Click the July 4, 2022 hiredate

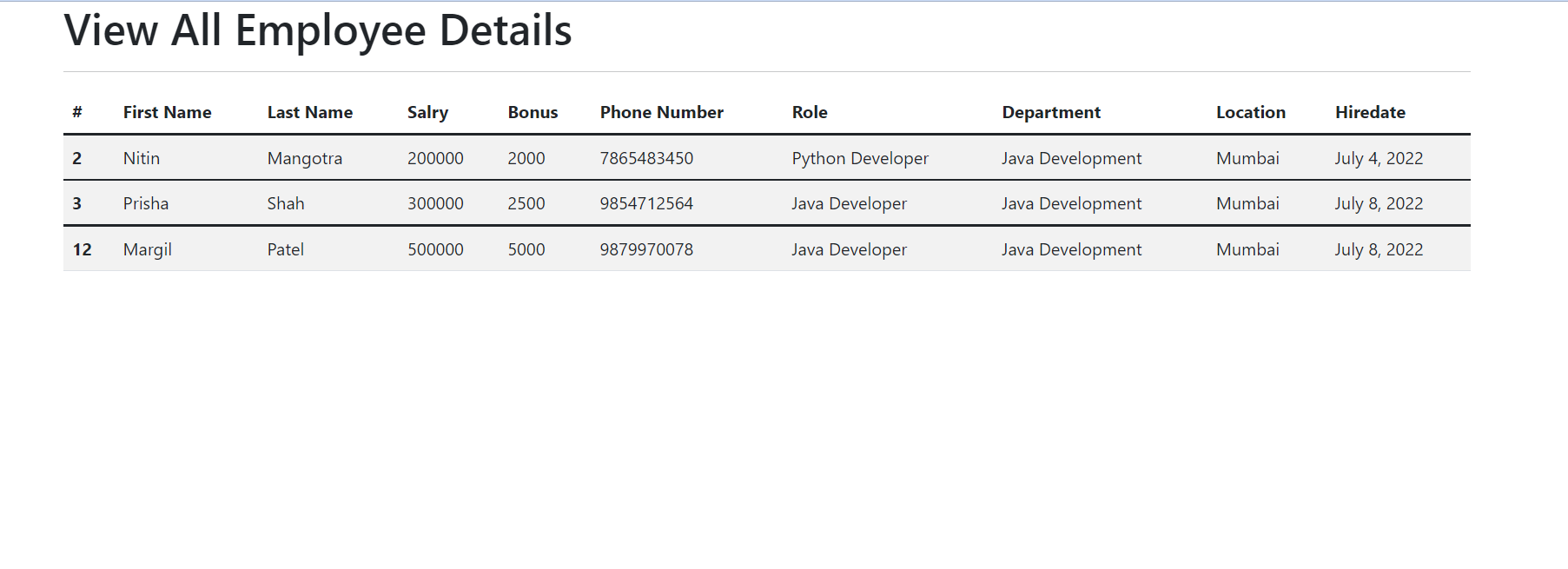[1379, 159]
